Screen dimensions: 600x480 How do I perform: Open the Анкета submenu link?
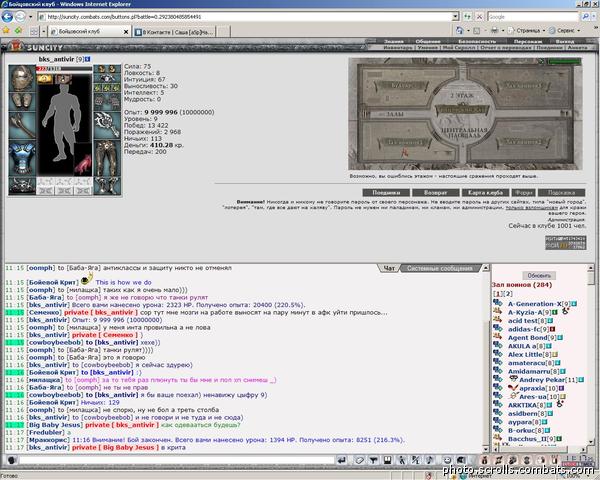577,47
